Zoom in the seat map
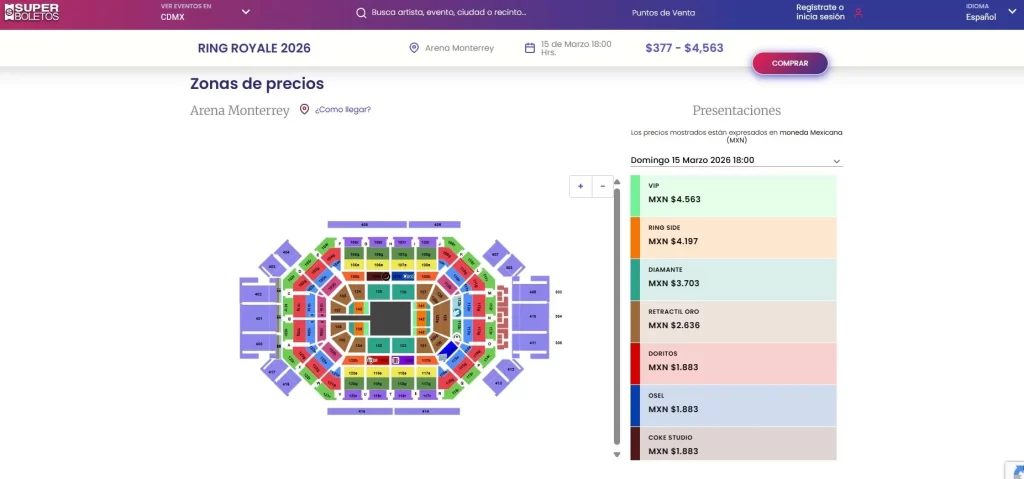The height and width of the screenshot is (479, 1024). point(581,186)
